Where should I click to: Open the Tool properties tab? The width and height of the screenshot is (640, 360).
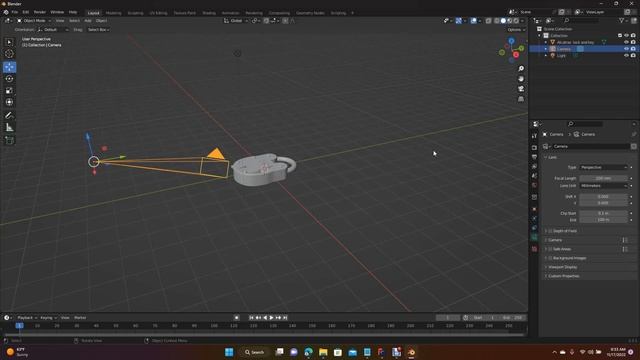pyautogui.click(x=534, y=136)
